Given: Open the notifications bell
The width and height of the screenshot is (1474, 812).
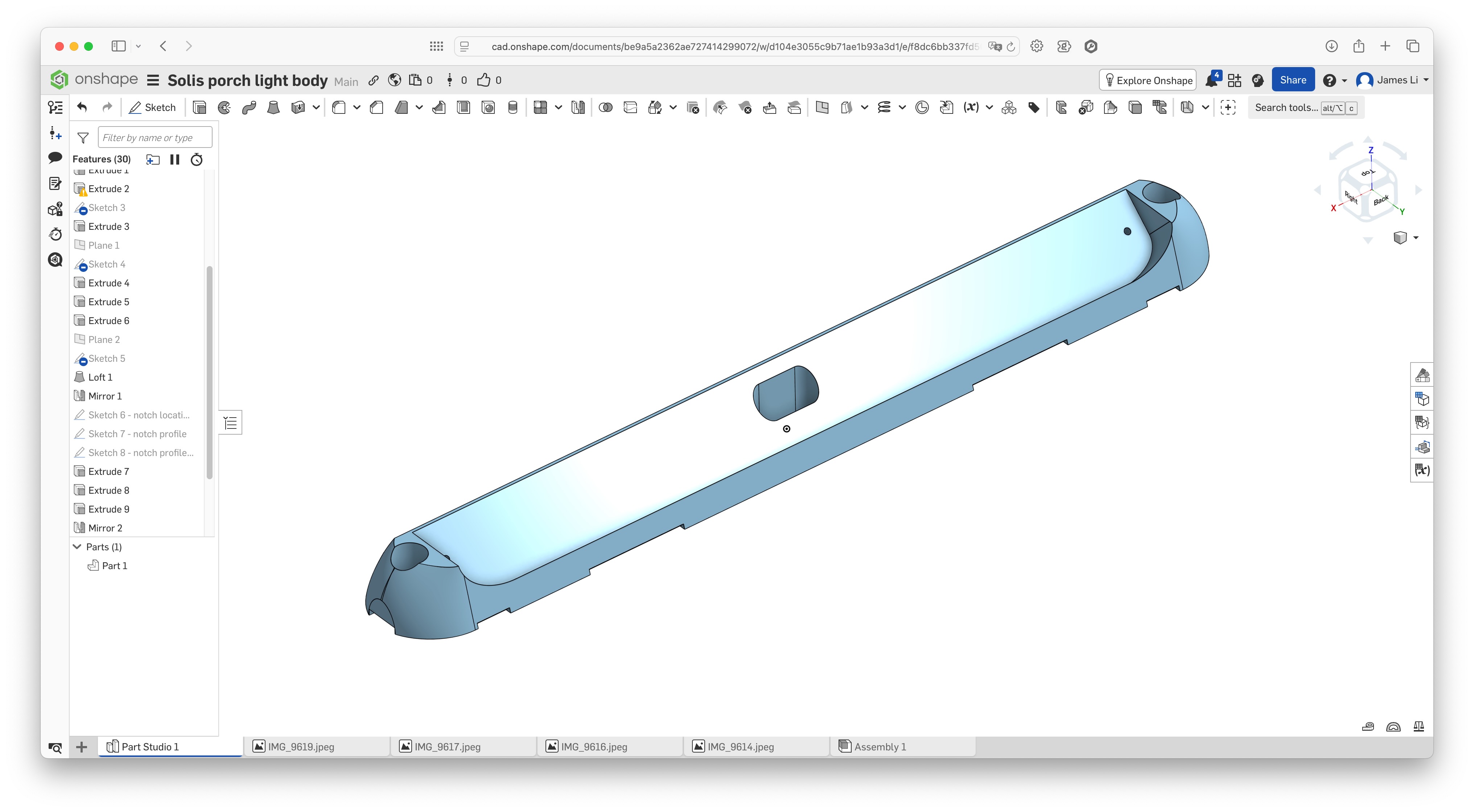Looking at the screenshot, I should [x=1211, y=80].
